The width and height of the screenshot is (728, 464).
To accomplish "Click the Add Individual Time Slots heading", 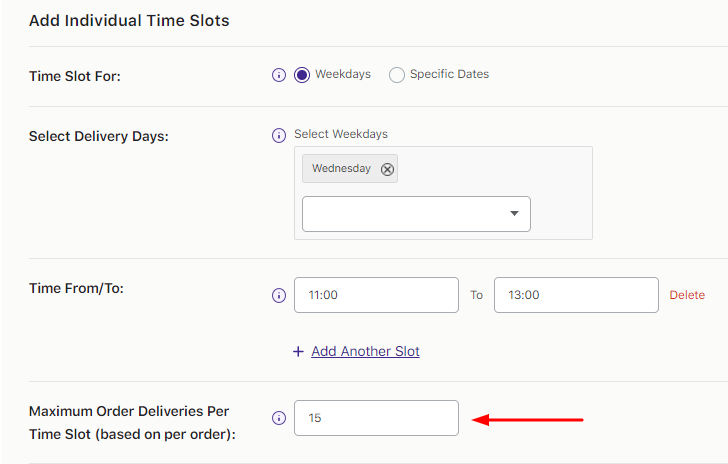I will tap(129, 20).
